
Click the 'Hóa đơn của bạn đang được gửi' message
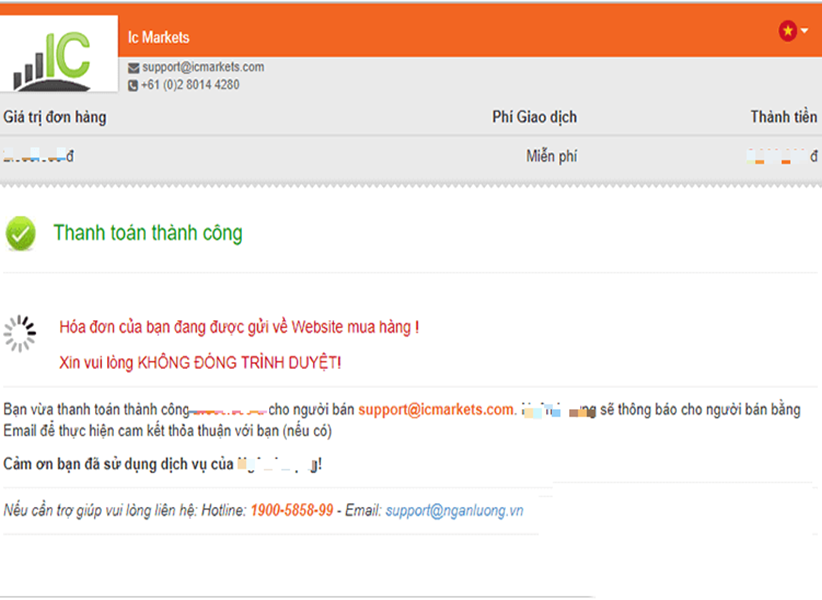(239, 327)
